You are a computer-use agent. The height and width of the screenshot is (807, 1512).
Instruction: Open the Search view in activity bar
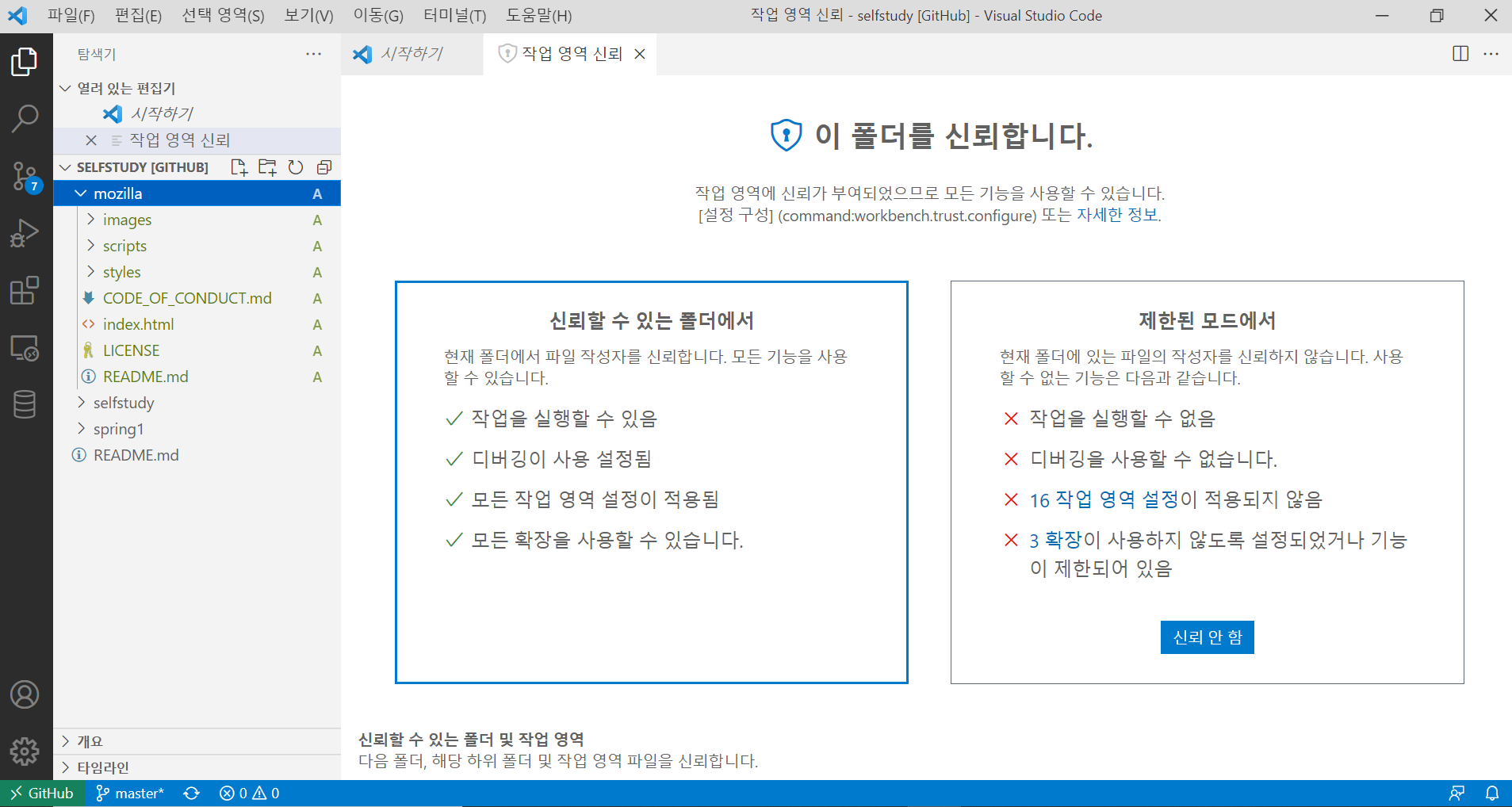pos(25,119)
